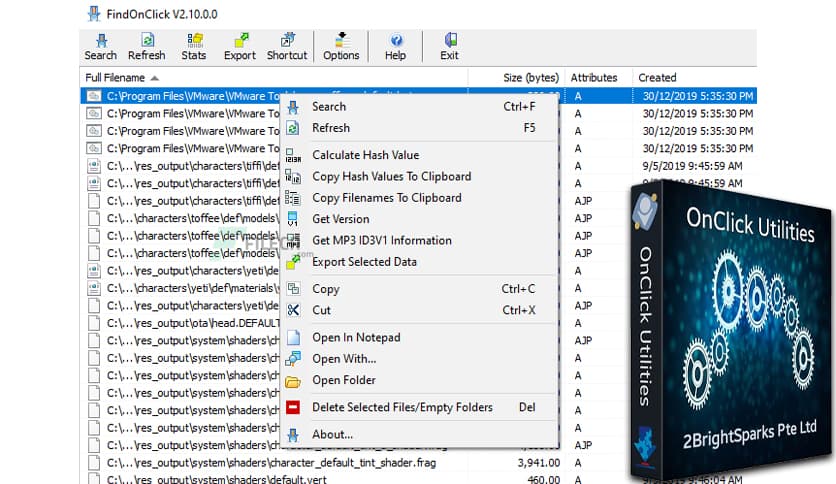Sort by the Size (bytes) column header
836x484 pixels.
click(517, 78)
